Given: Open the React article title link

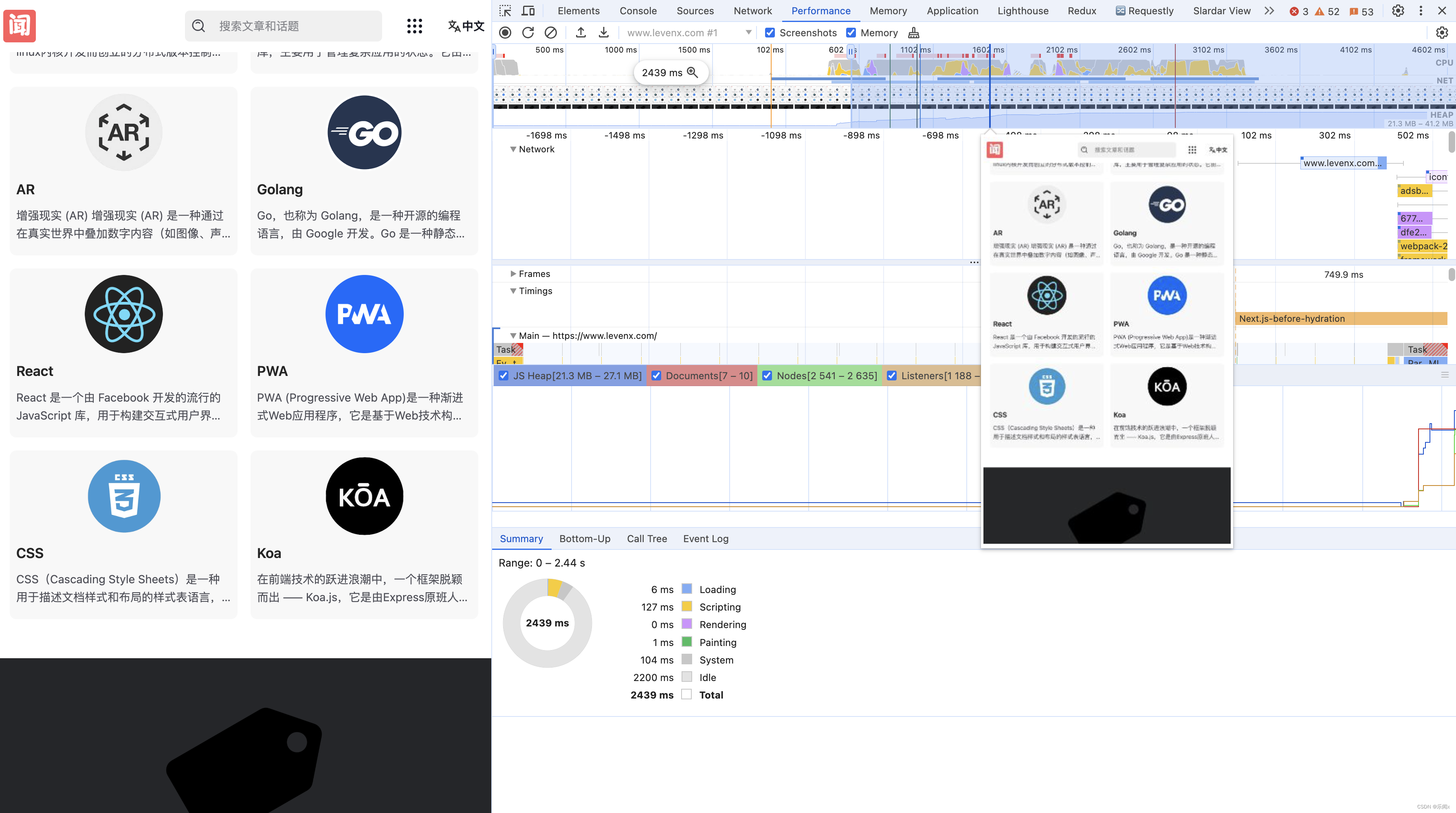Looking at the screenshot, I should coord(35,371).
